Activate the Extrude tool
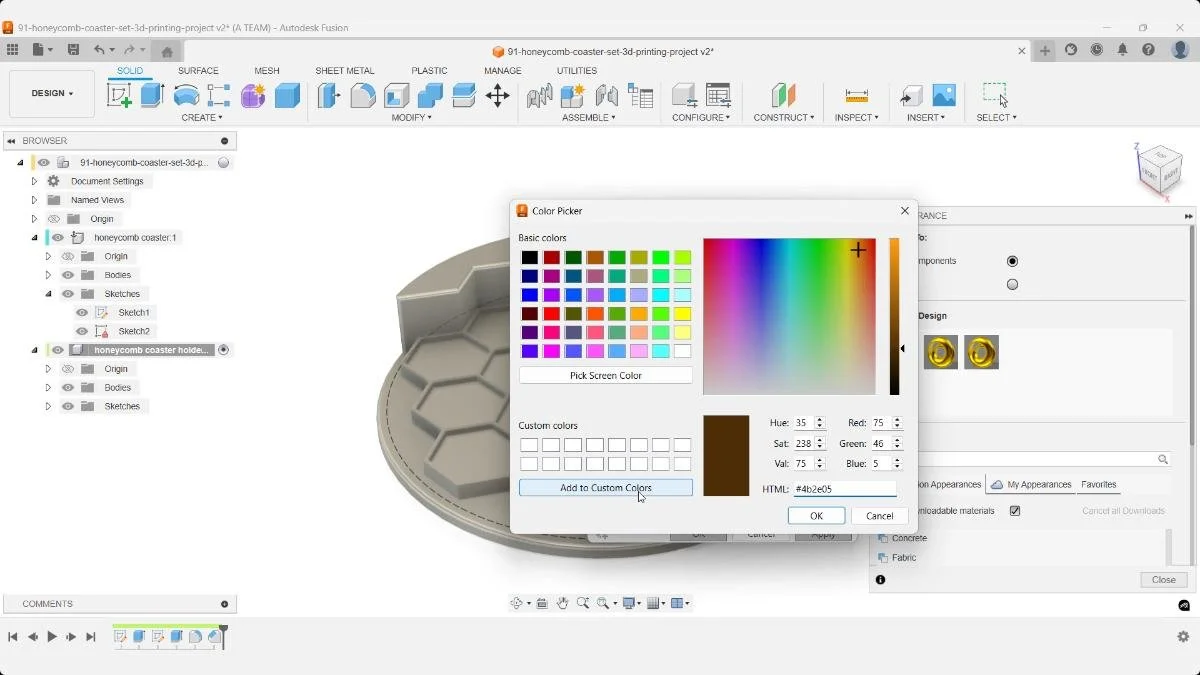This screenshot has height=675, width=1200. click(151, 95)
